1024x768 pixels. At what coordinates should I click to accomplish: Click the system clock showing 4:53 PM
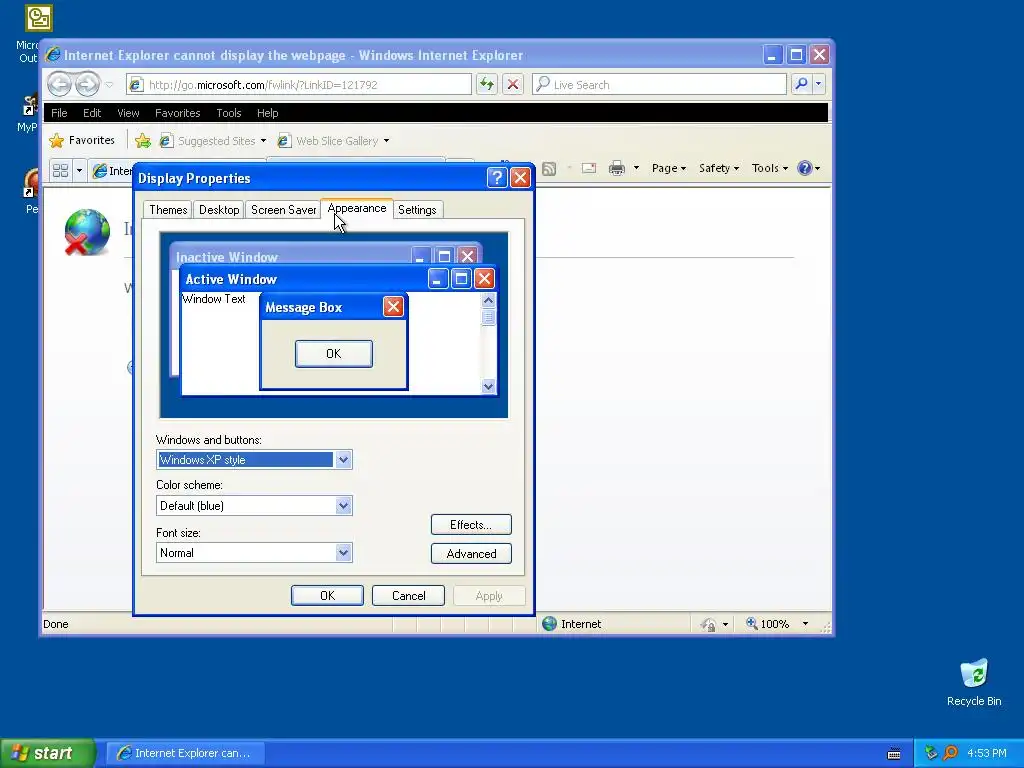986,753
